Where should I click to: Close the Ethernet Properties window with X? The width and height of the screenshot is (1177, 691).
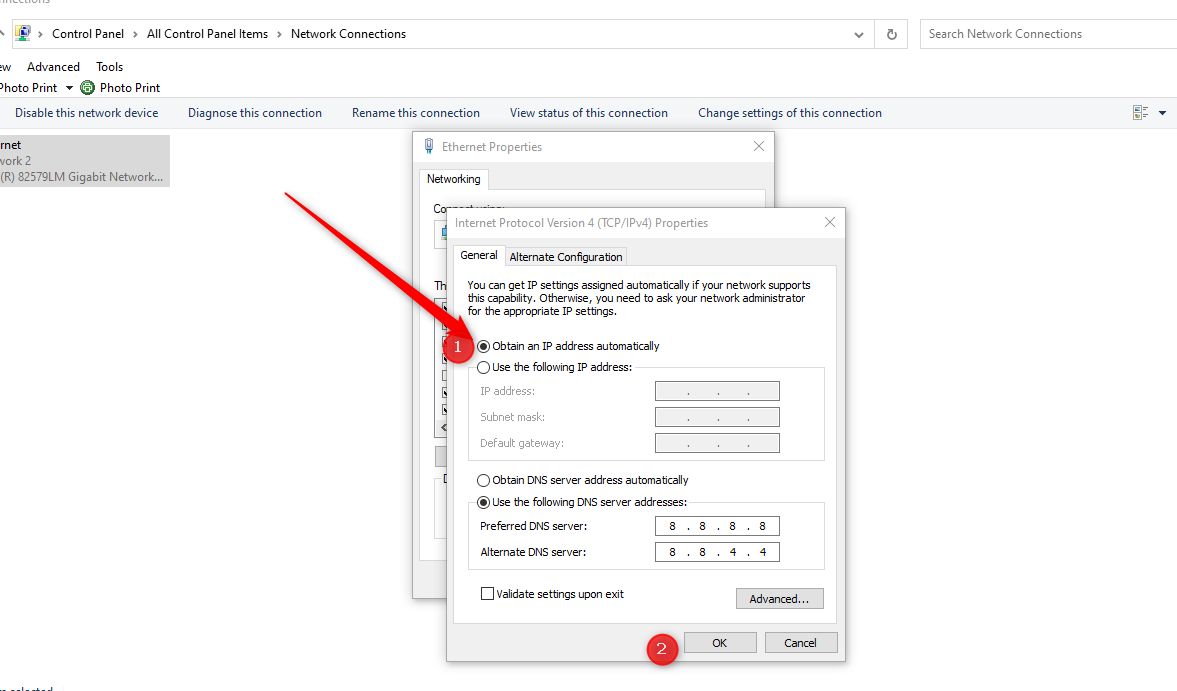[758, 147]
